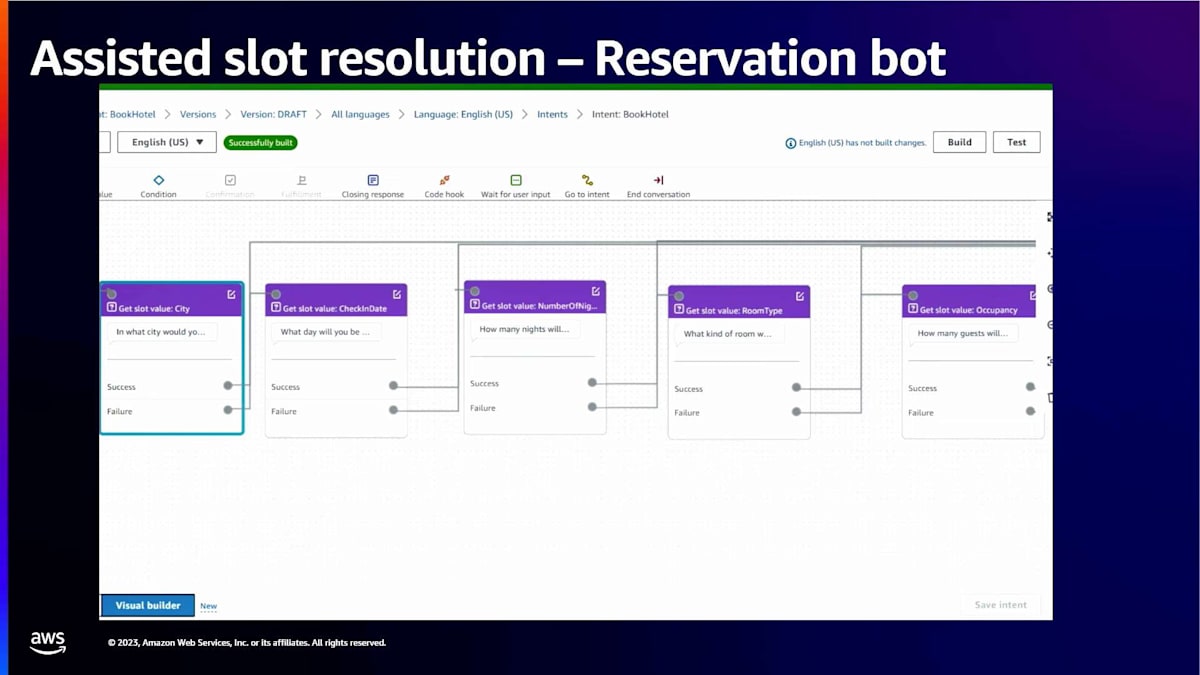
Task: Click the Visual builder button
Action: (148, 605)
